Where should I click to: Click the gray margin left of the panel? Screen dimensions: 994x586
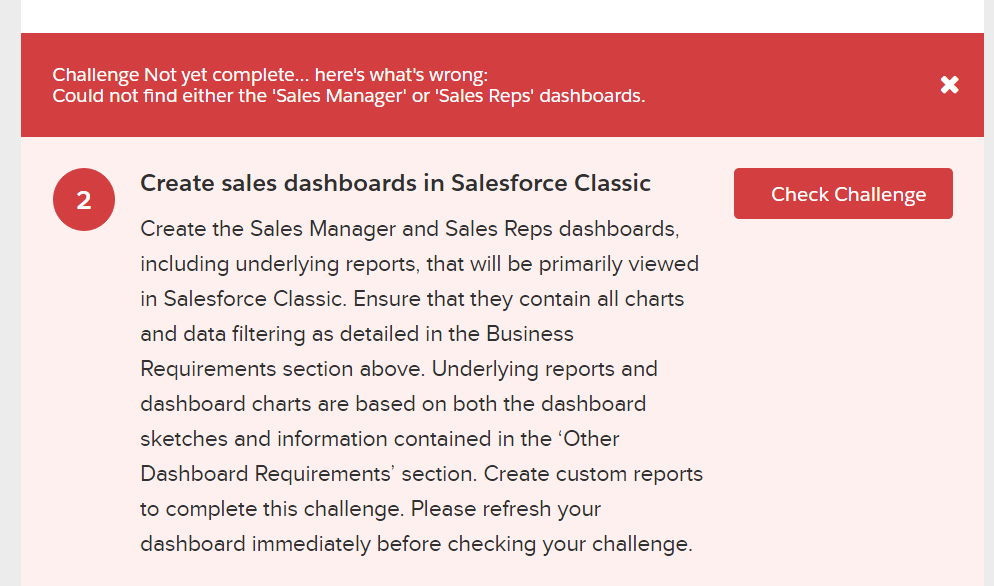[10, 300]
